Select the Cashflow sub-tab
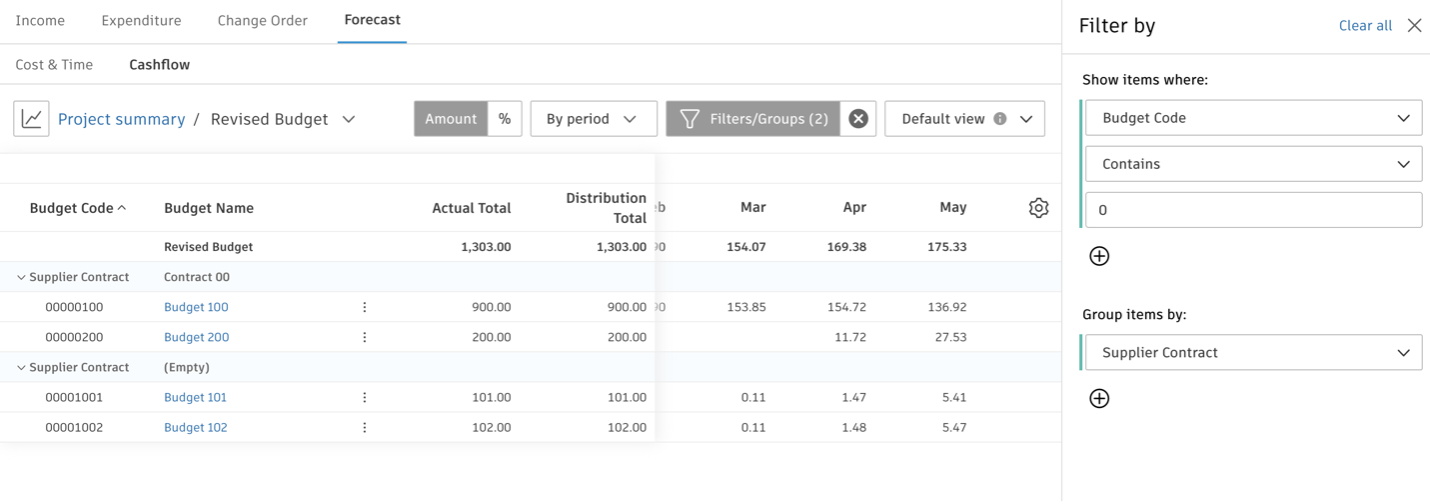This screenshot has height=504, width=1430. pyautogui.click(x=159, y=65)
